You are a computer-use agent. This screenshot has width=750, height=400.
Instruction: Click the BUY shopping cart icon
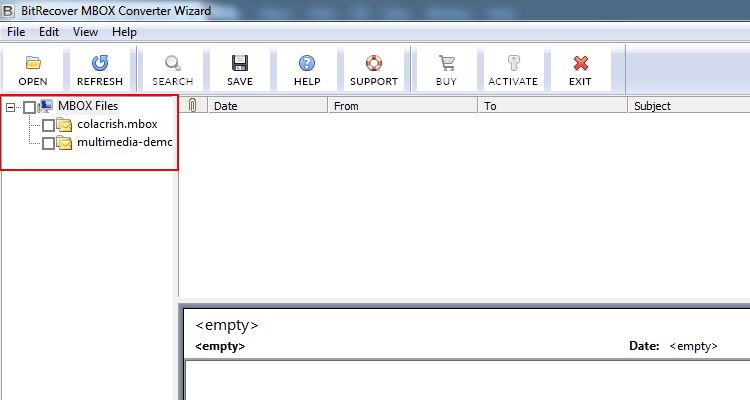[x=447, y=63]
